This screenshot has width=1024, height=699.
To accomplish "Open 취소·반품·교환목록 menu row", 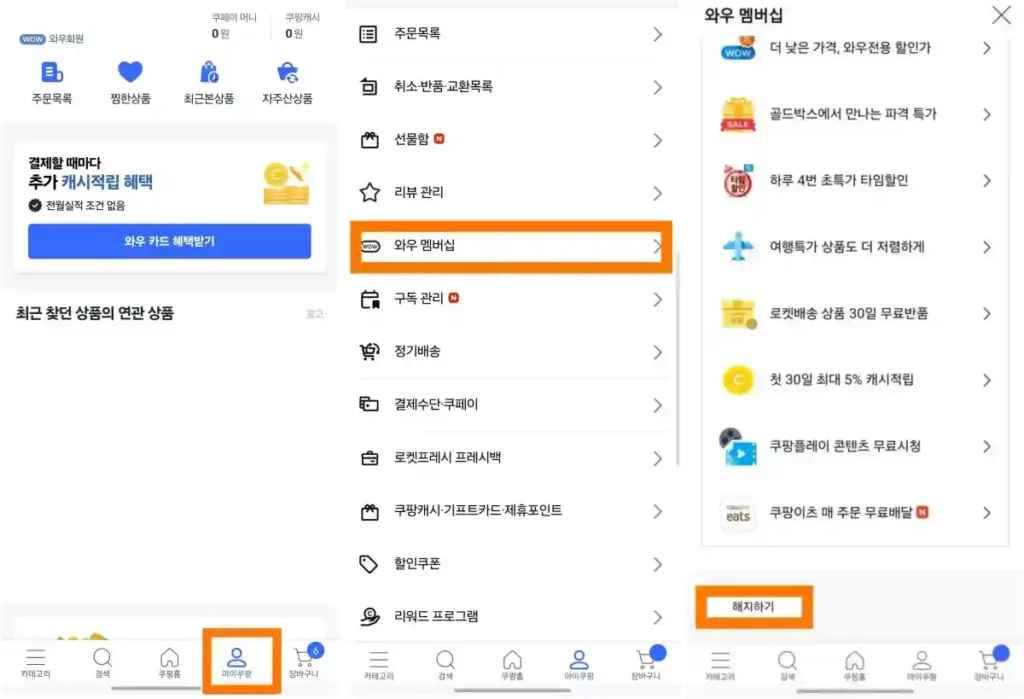I will (x=511, y=87).
